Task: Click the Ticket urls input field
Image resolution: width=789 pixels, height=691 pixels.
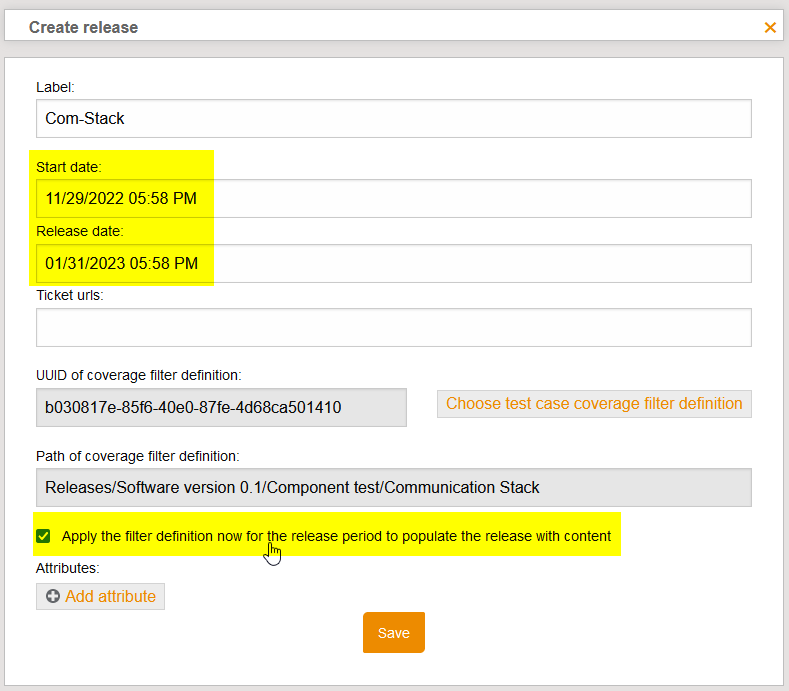Action: click(393, 327)
